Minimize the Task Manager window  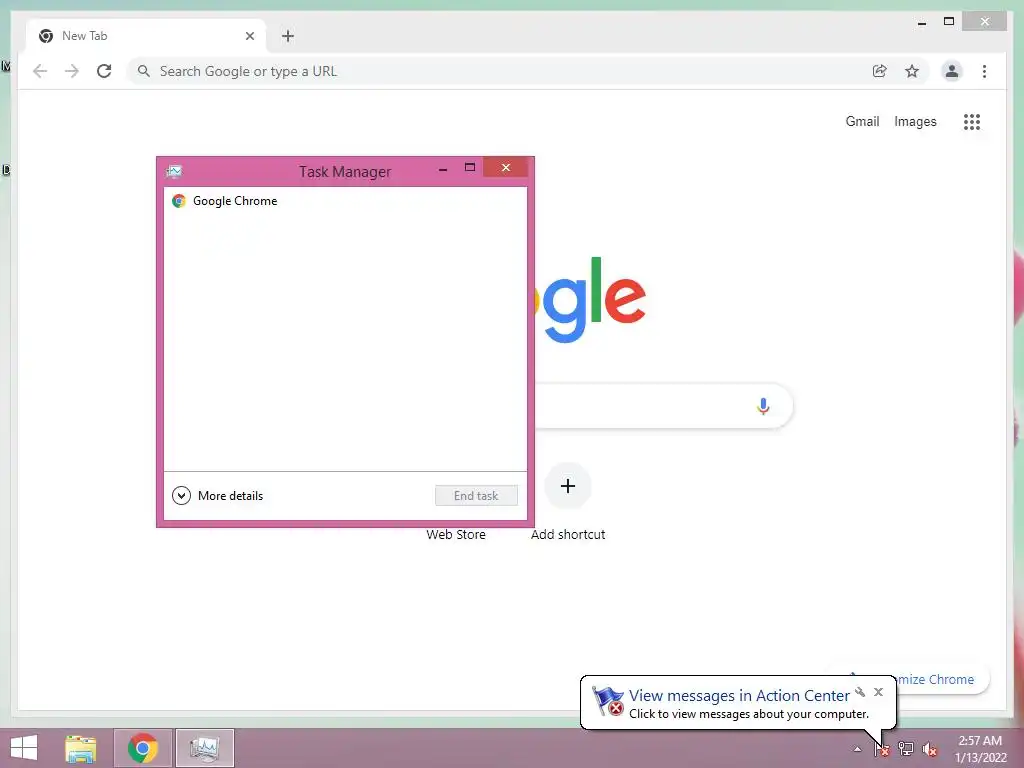(443, 168)
